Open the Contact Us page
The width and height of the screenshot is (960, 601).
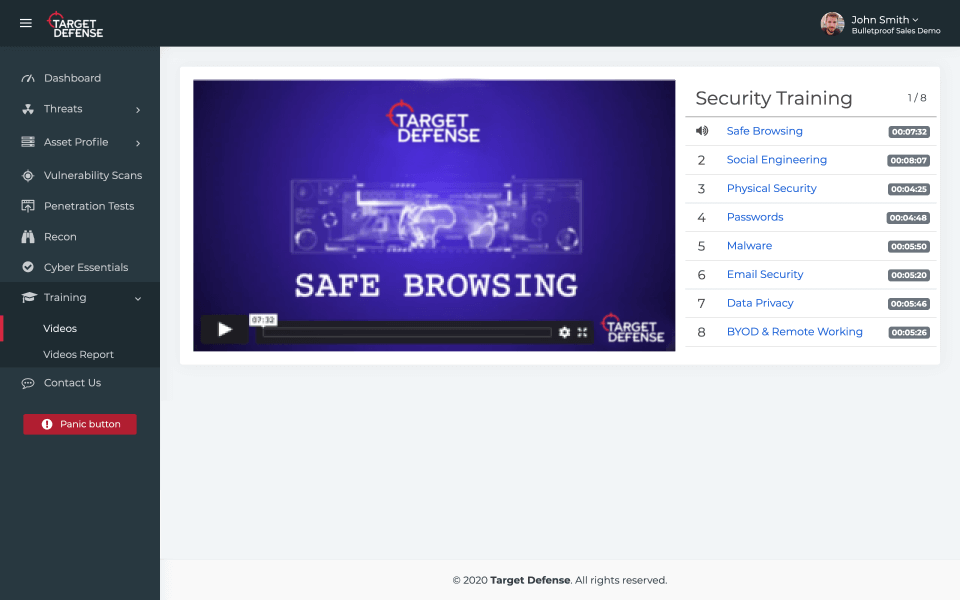pyautogui.click(x=72, y=383)
